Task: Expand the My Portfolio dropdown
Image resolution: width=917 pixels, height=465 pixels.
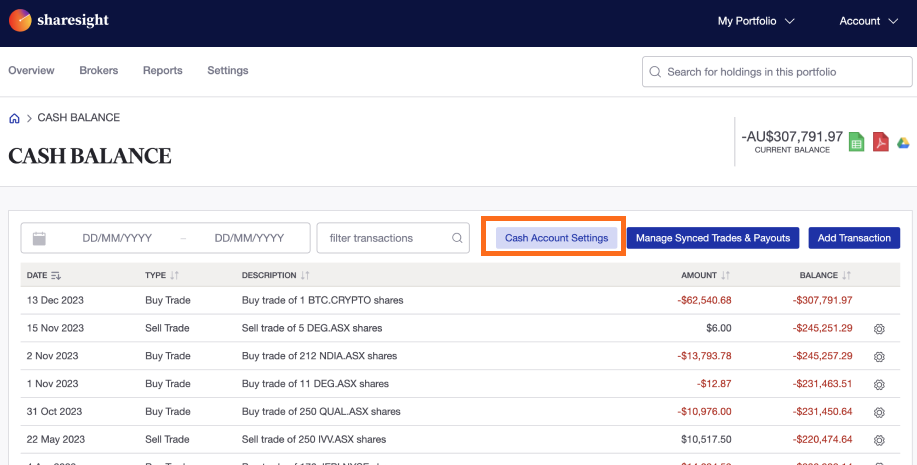Action: coord(756,21)
